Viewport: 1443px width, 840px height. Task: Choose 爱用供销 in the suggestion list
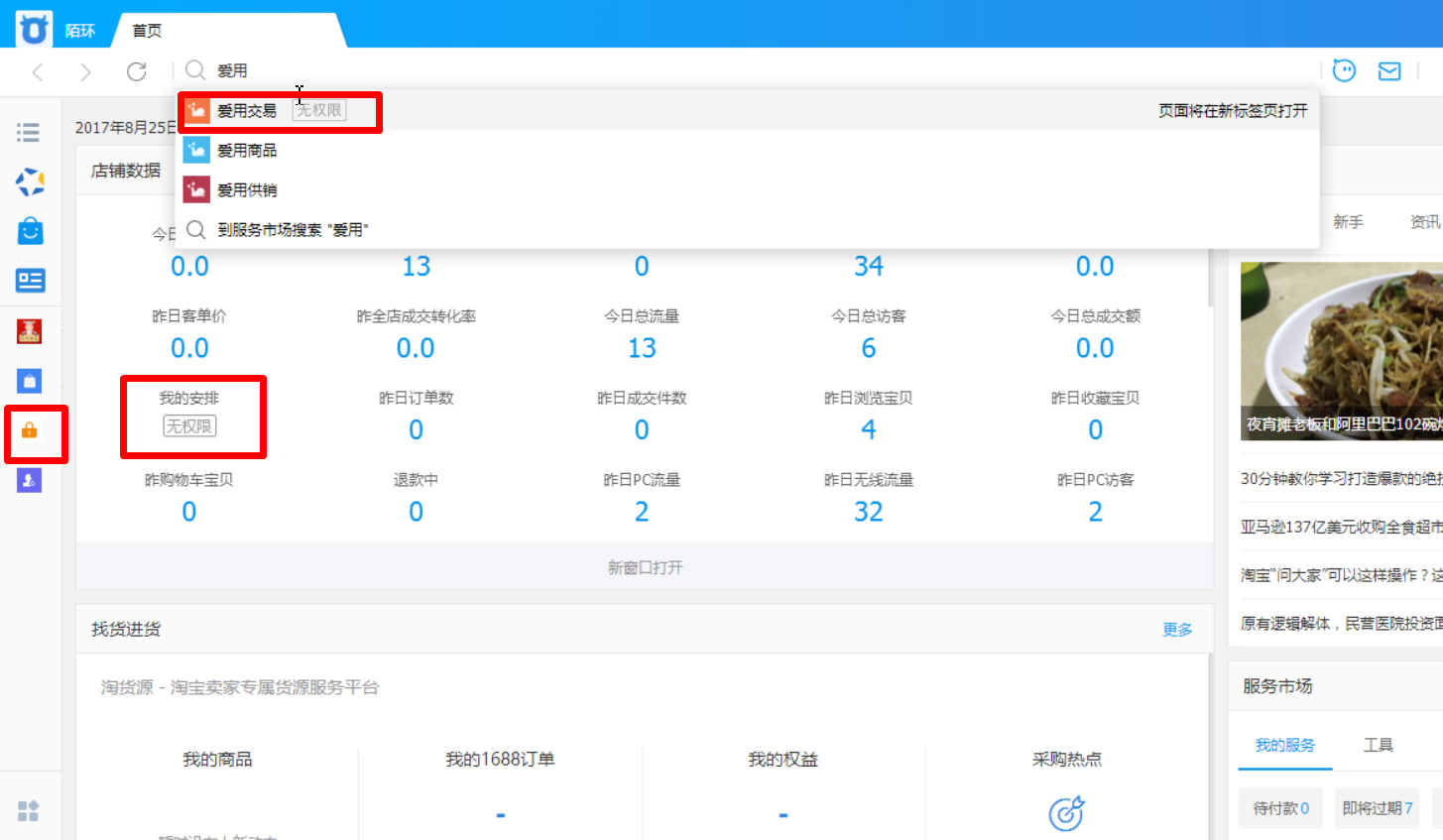(247, 190)
